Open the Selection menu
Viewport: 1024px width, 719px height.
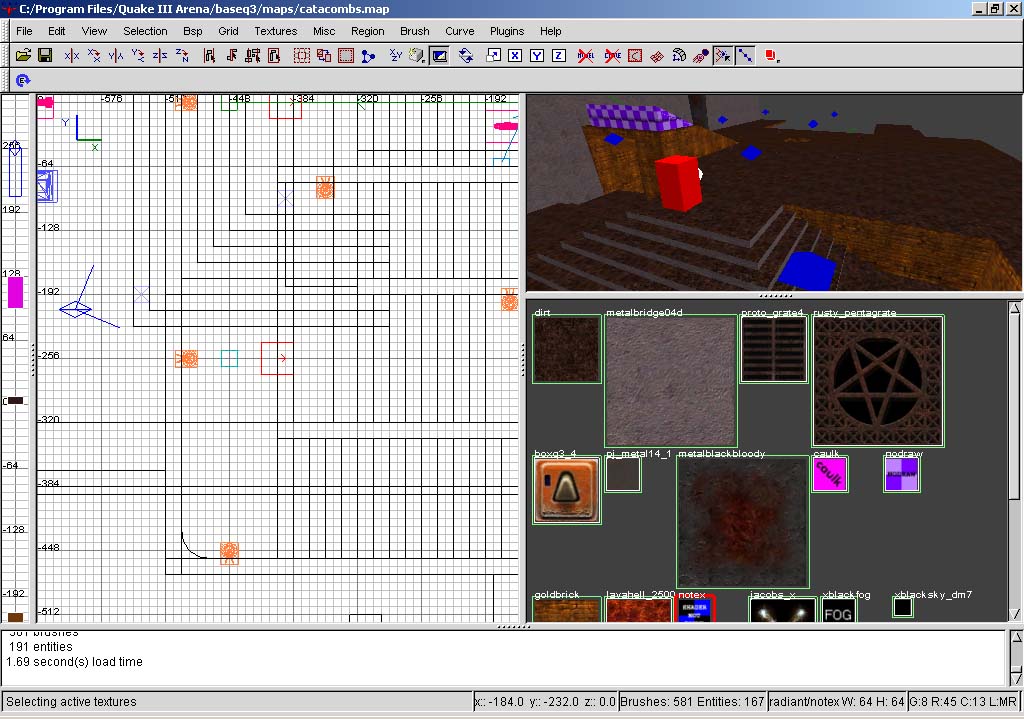145,31
